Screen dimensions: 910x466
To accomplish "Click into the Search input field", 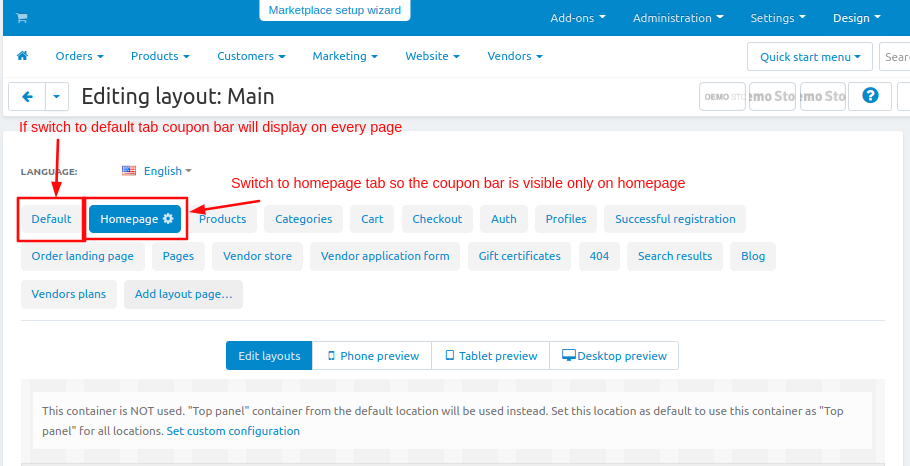I will click(894, 57).
